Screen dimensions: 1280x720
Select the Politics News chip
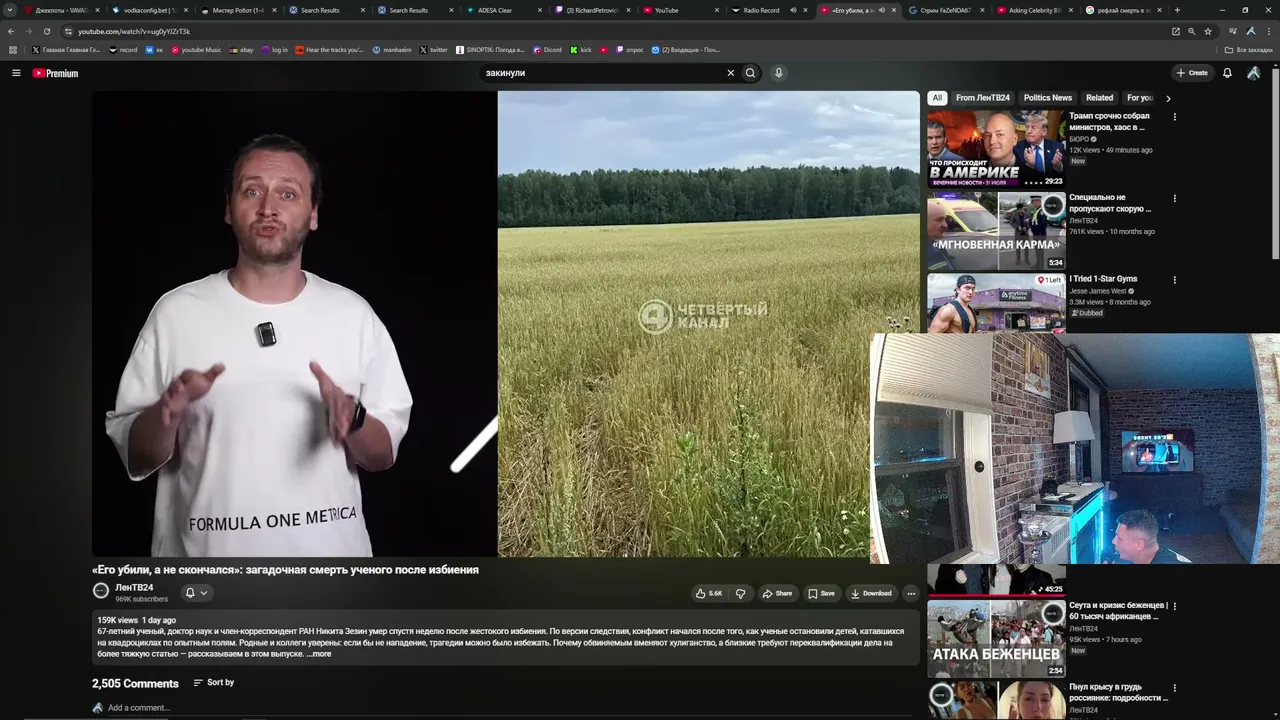click(1048, 98)
